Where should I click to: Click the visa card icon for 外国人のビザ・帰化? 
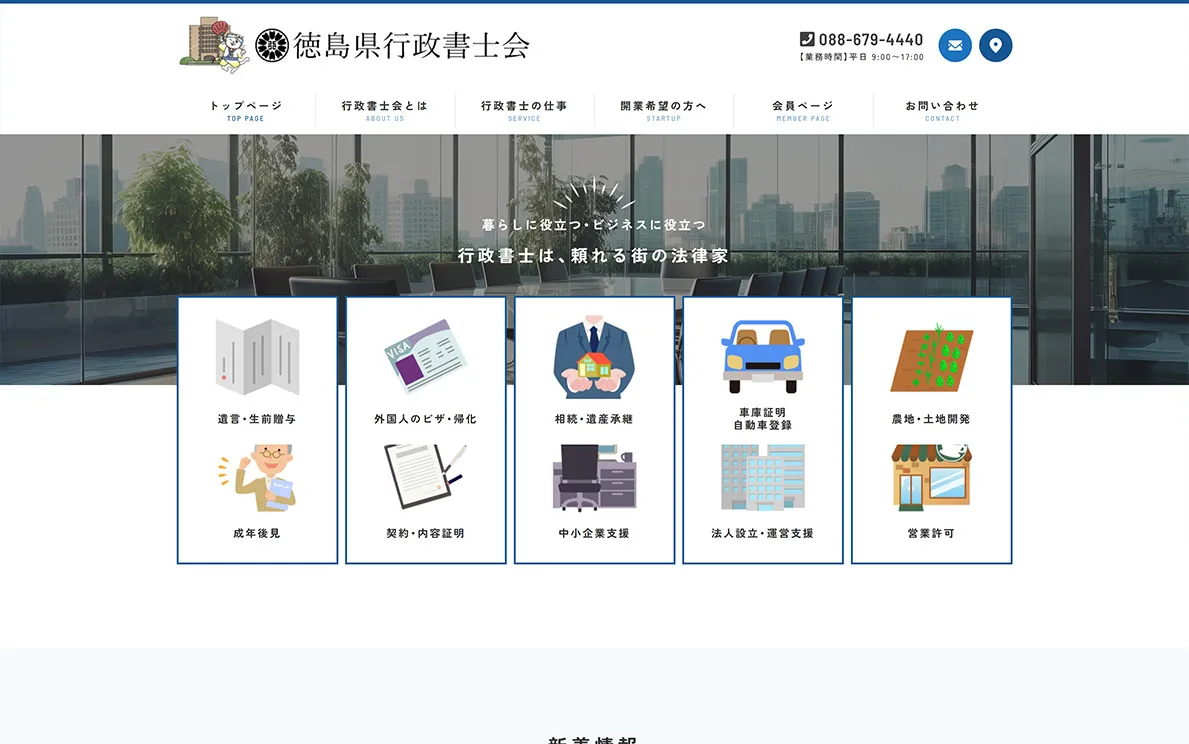click(426, 357)
